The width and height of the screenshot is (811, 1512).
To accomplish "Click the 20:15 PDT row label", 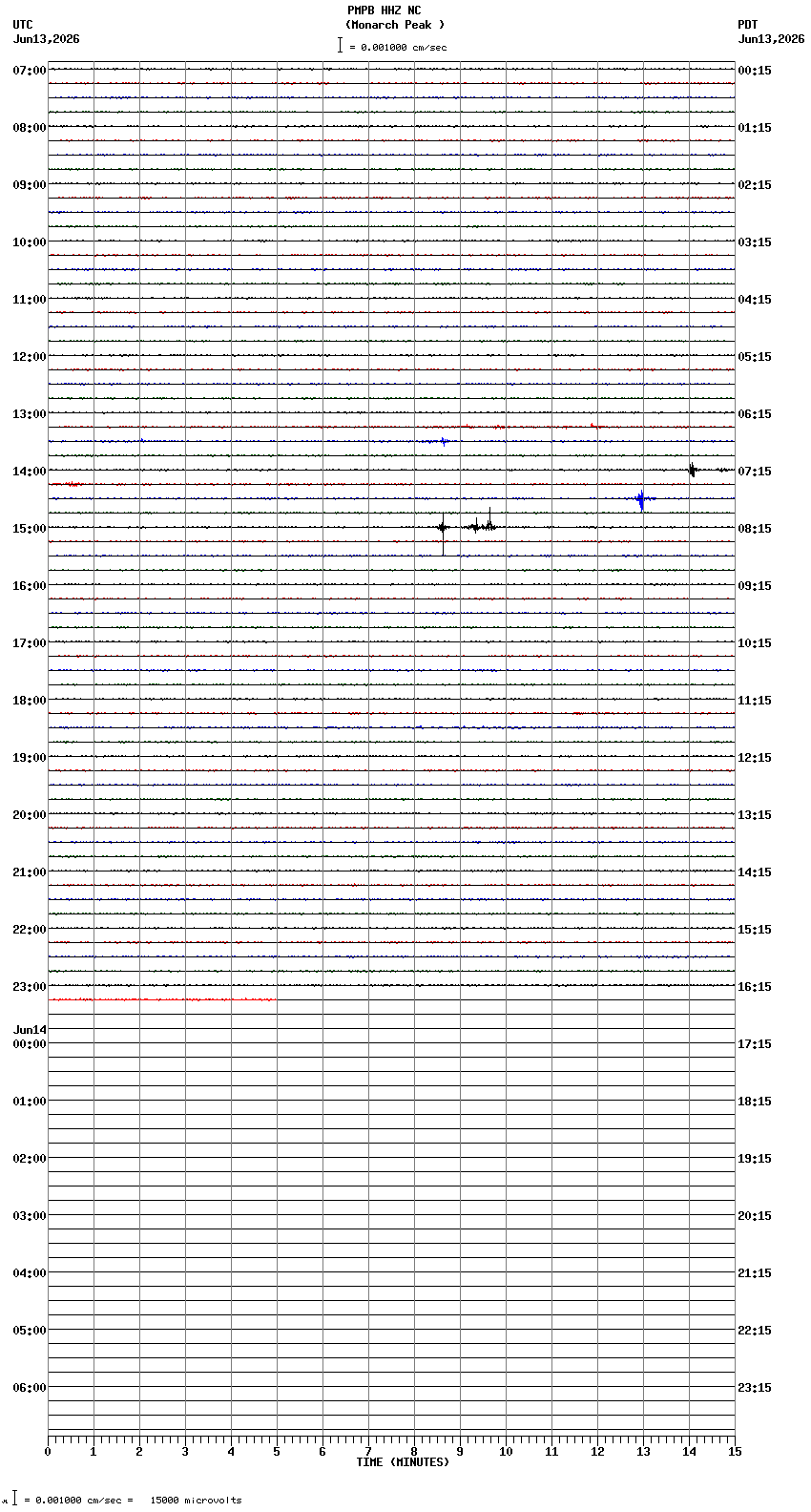I will pyautogui.click(x=755, y=1216).
